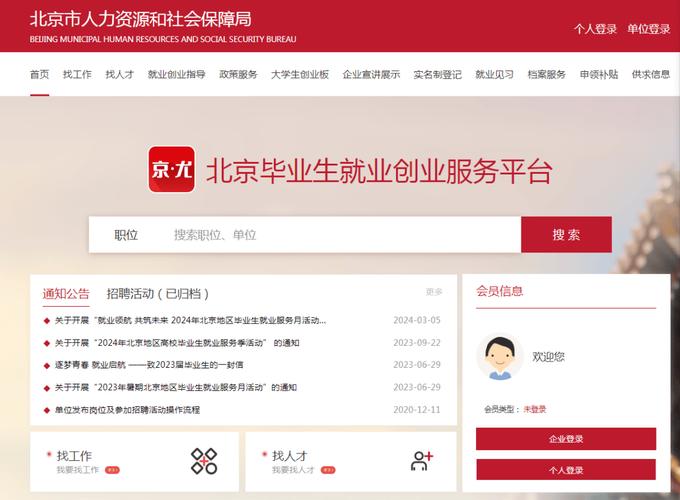Open the 逐梦青春 就业启航 letter notice
The height and width of the screenshot is (500, 680).
click(149, 365)
